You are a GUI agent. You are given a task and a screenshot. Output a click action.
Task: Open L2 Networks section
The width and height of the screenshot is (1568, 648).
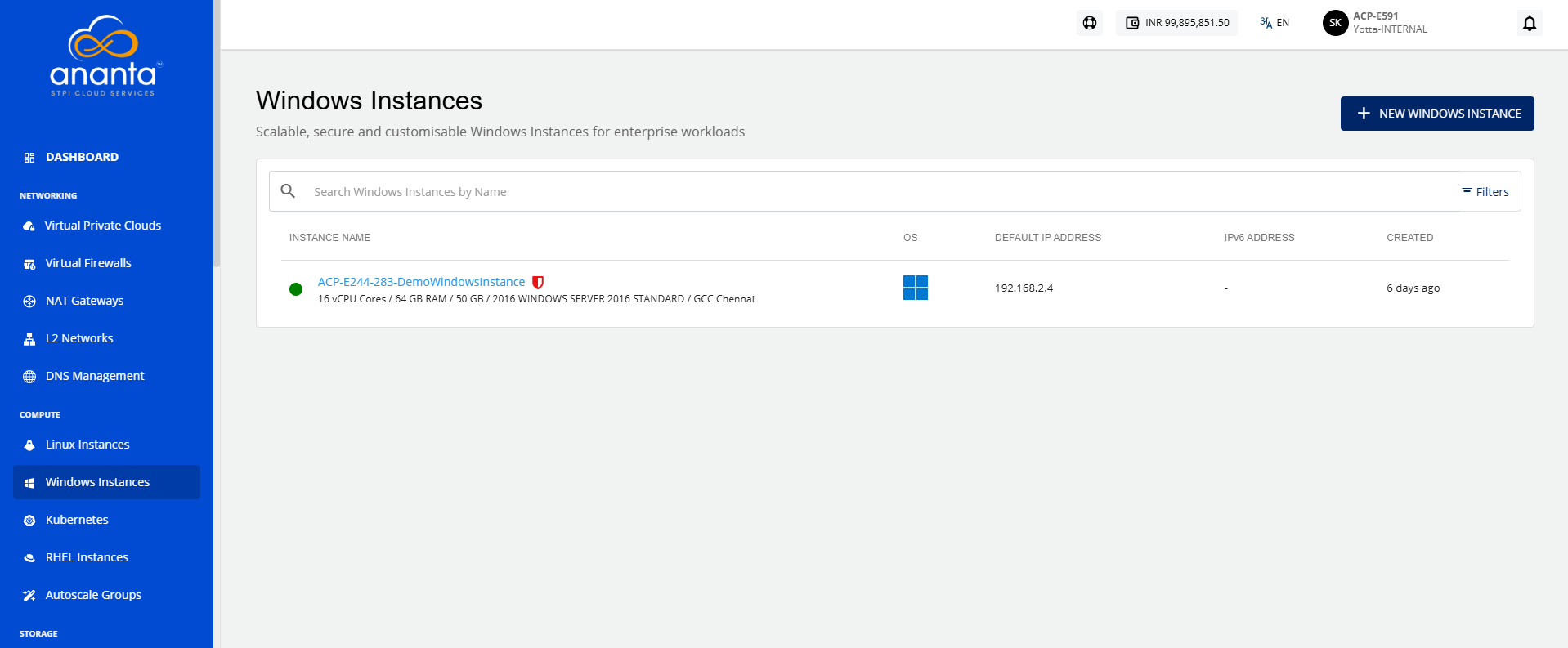click(x=106, y=338)
